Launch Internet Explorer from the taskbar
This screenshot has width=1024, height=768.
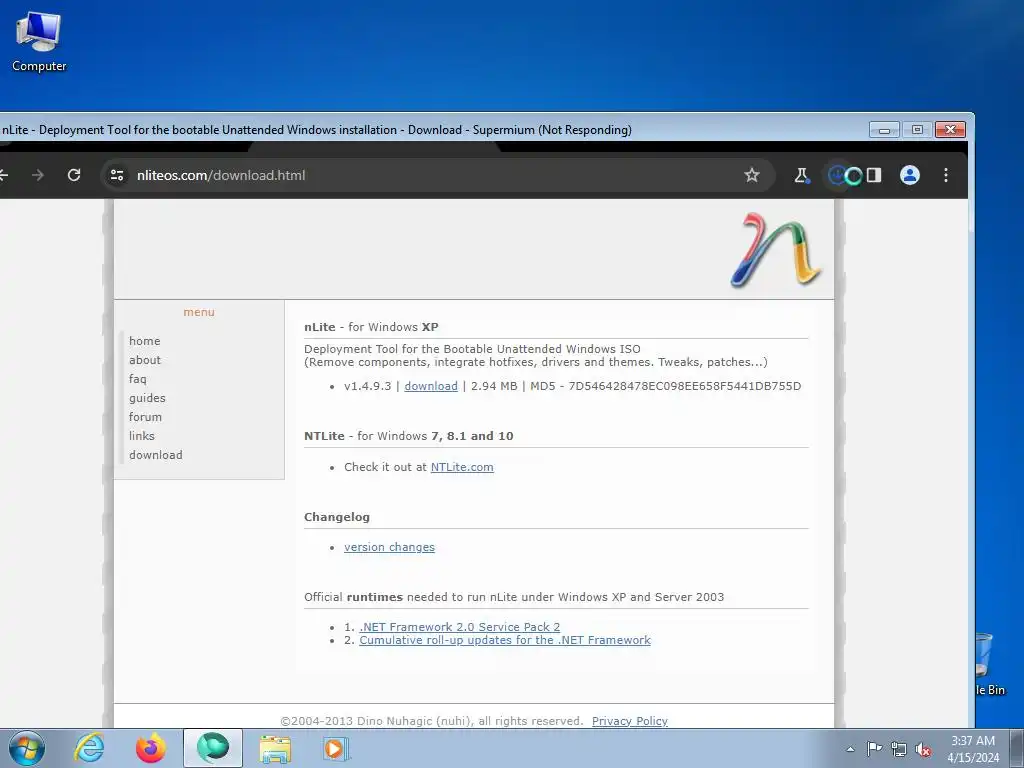tap(89, 748)
